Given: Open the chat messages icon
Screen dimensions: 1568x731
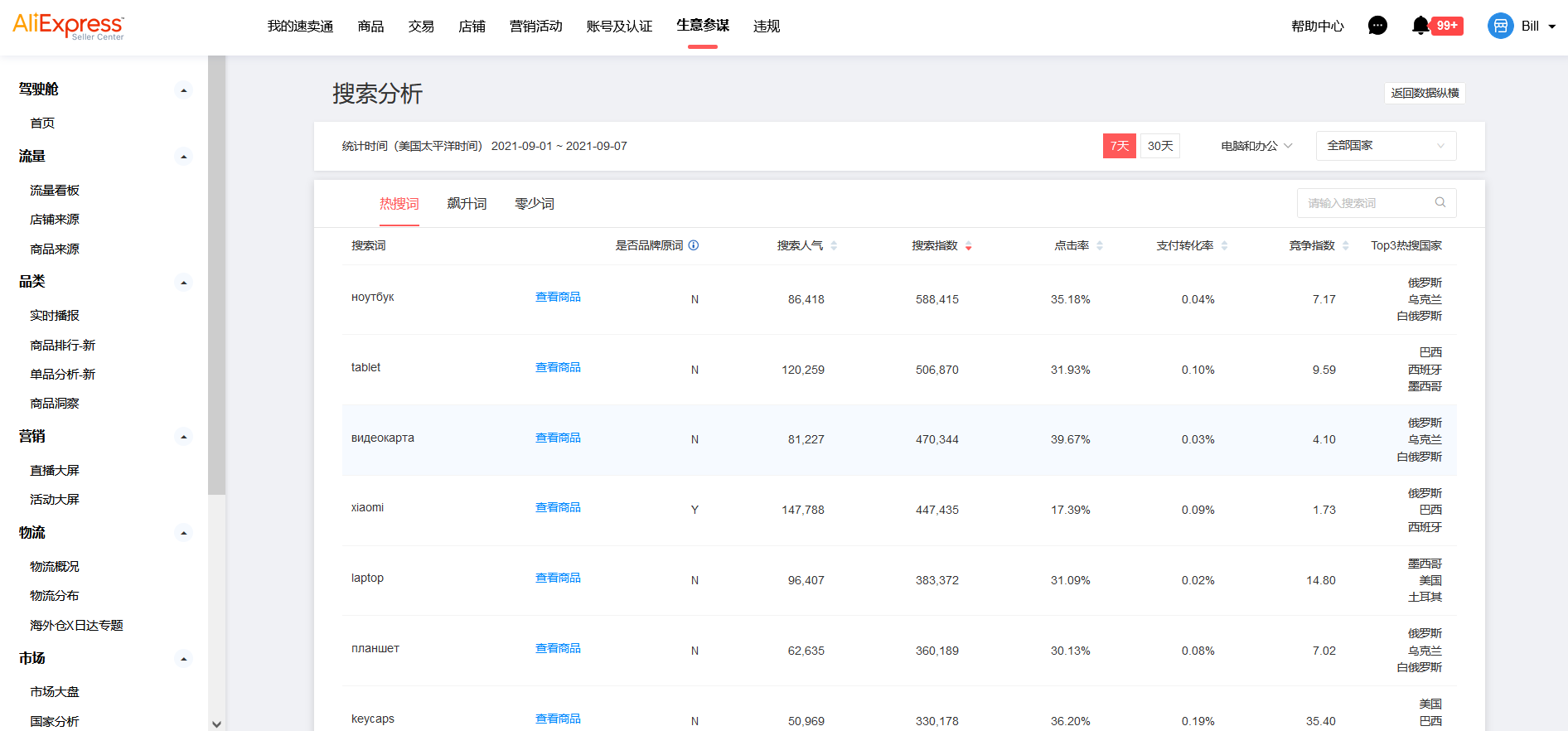Looking at the screenshot, I should (x=1377, y=26).
